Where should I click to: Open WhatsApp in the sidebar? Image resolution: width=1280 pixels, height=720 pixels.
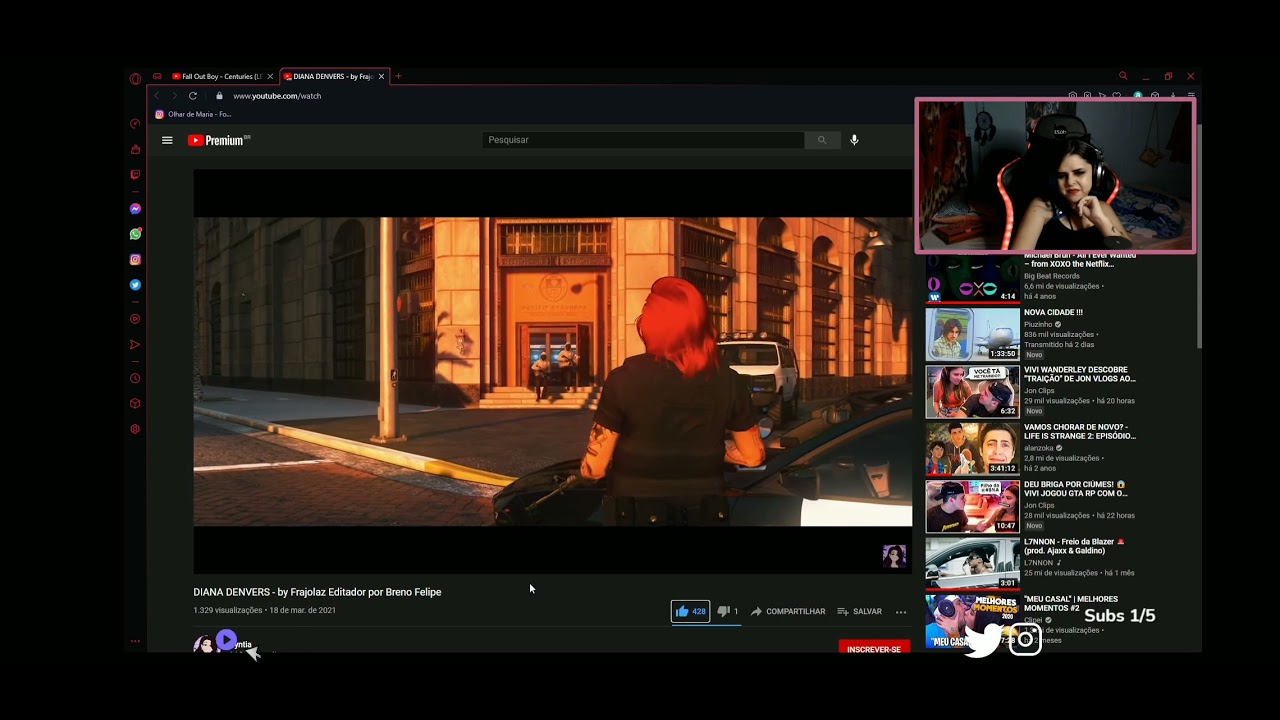click(135, 234)
